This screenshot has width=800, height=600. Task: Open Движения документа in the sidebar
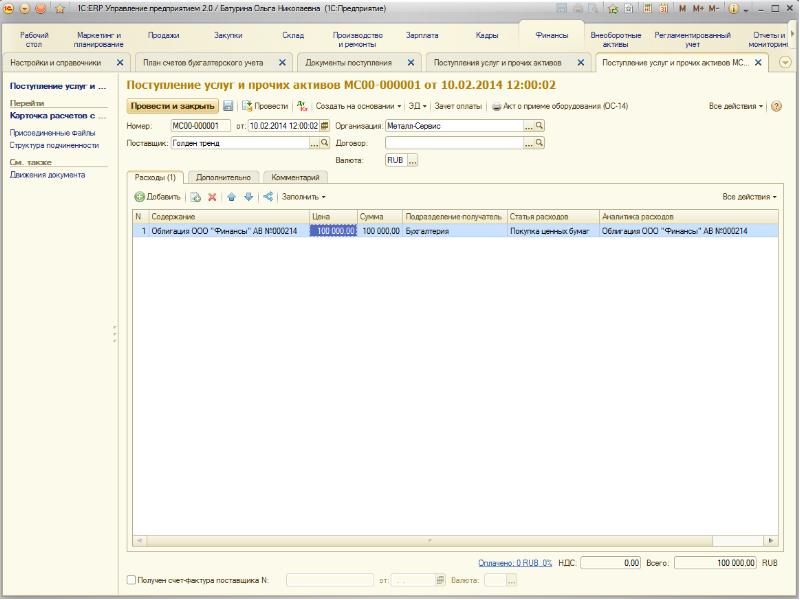point(48,175)
